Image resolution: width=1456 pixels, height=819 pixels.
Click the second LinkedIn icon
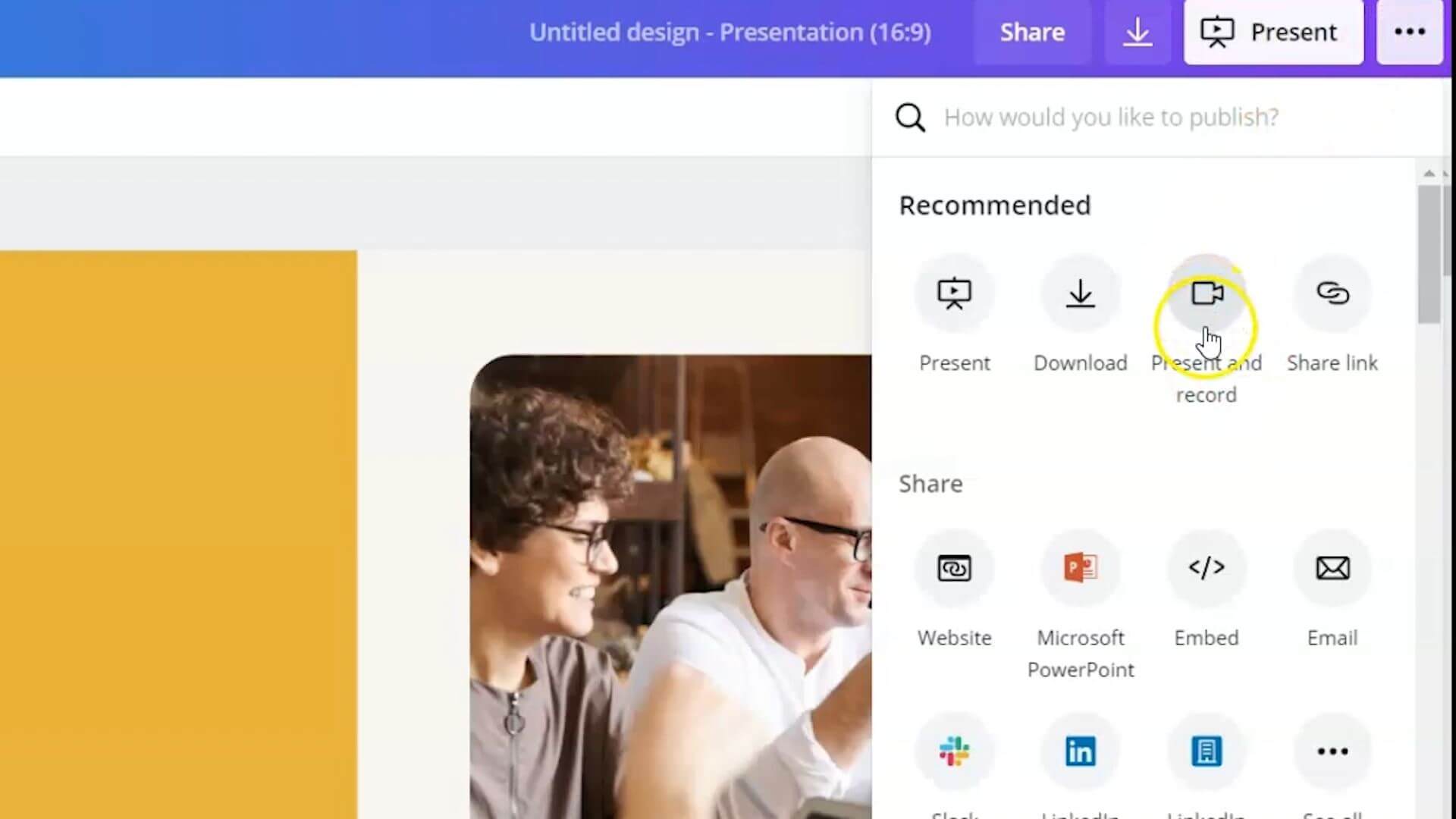point(1206,751)
